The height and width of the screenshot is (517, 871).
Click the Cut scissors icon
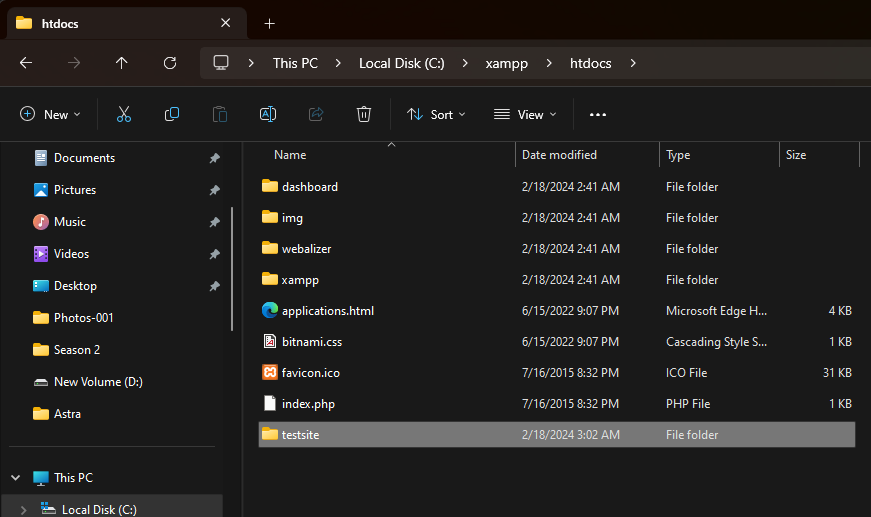(124, 115)
